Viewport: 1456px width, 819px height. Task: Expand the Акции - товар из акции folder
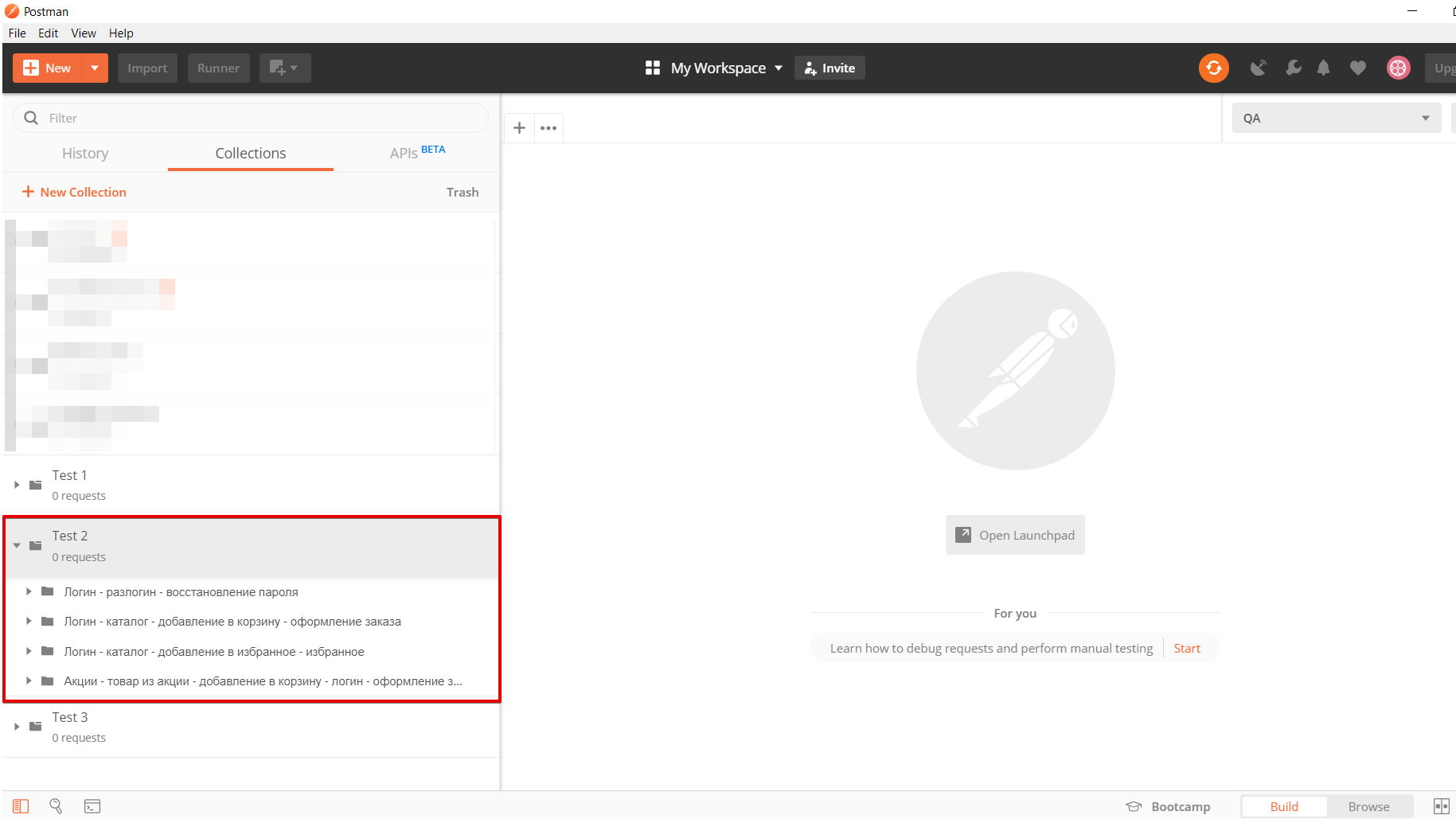pyautogui.click(x=29, y=681)
